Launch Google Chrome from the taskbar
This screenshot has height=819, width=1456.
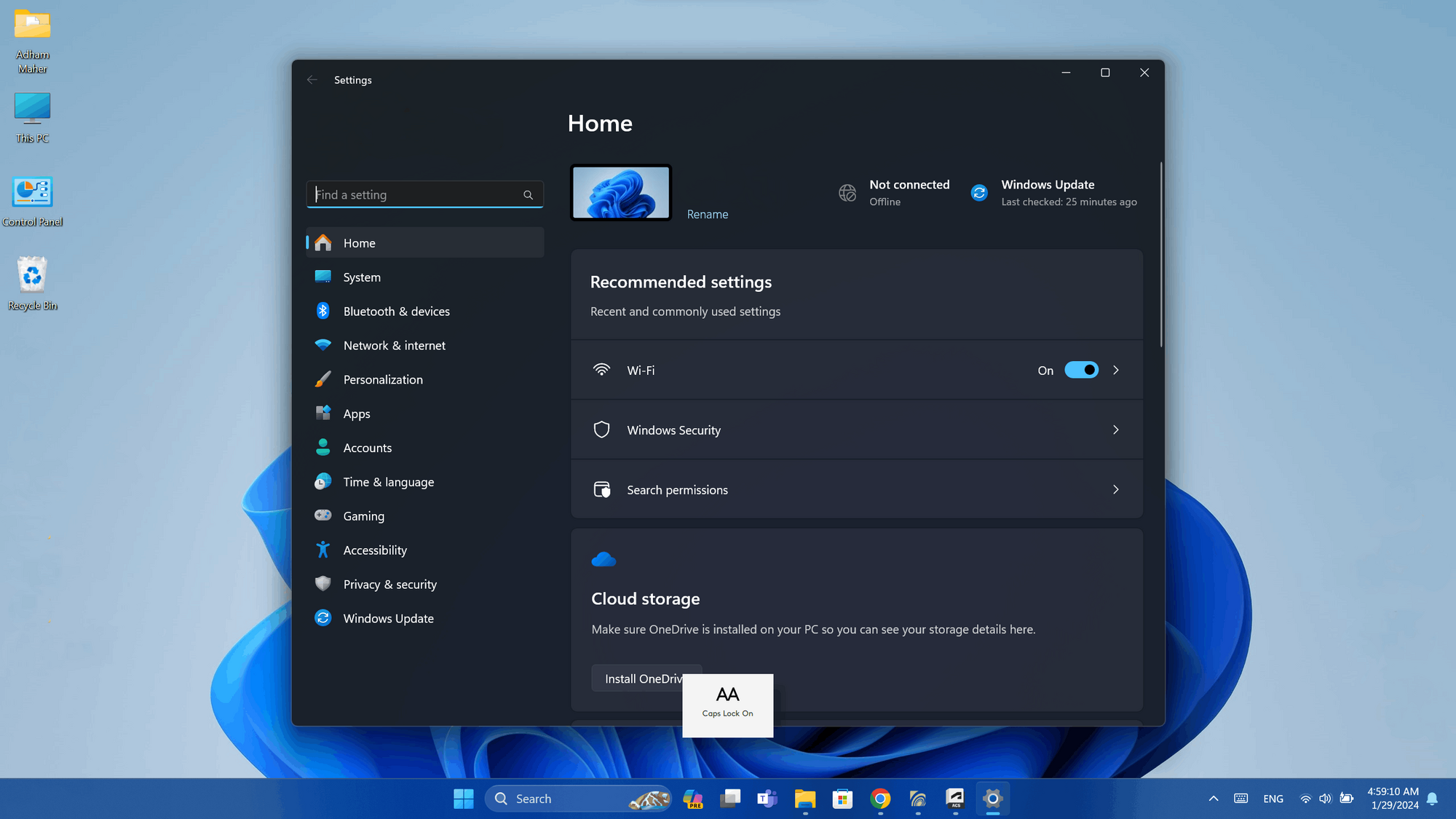(x=880, y=799)
